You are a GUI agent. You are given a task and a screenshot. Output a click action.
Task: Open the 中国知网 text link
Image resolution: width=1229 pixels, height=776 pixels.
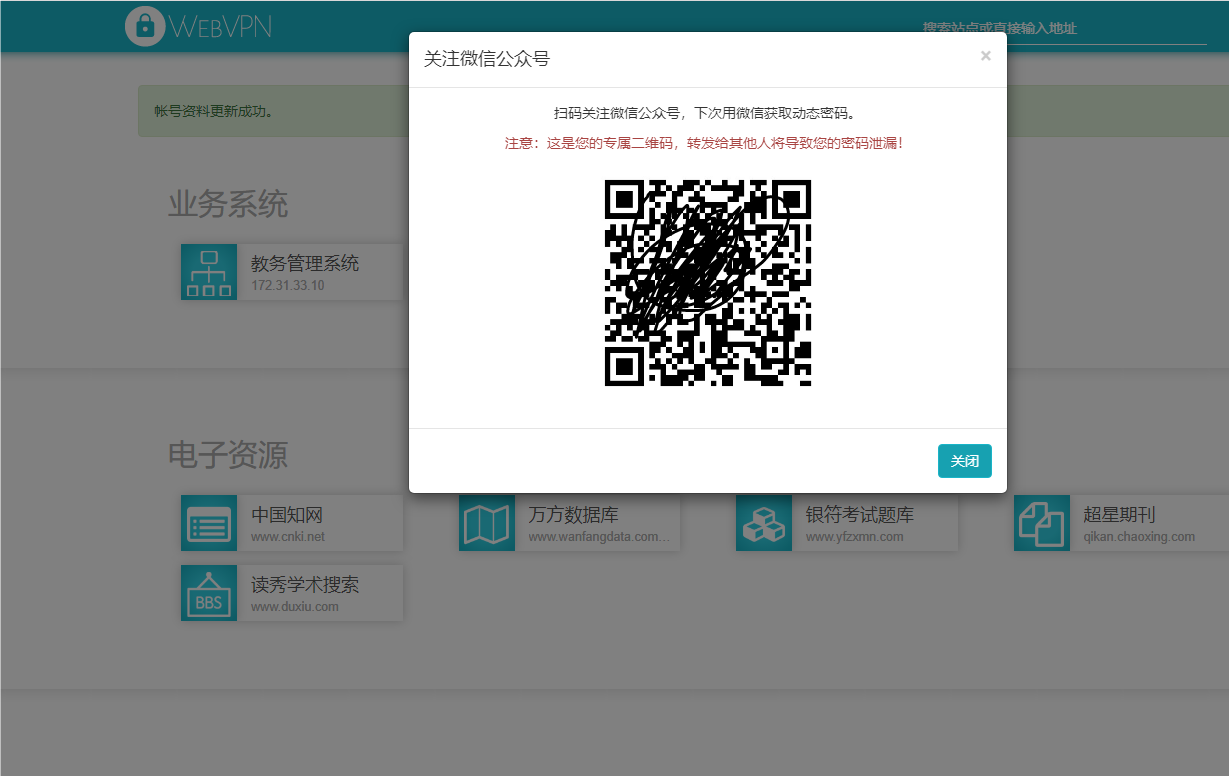(x=287, y=515)
